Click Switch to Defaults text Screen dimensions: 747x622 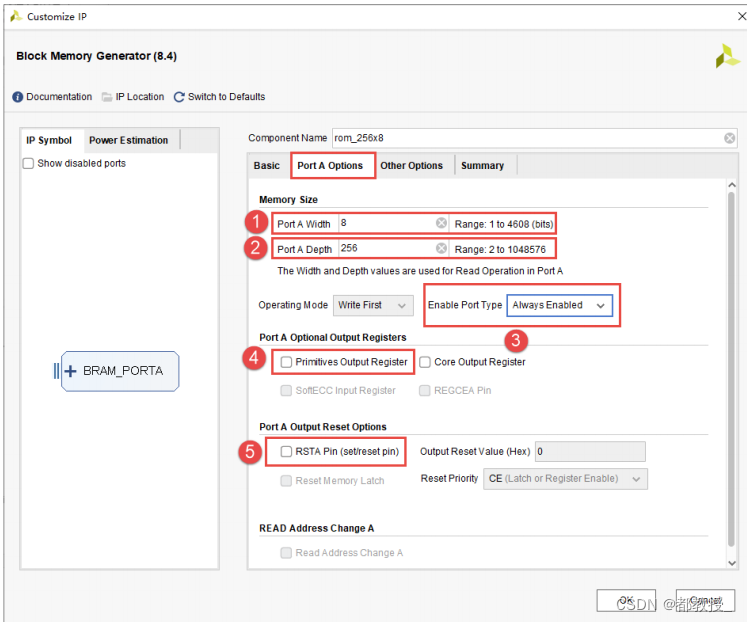226,97
